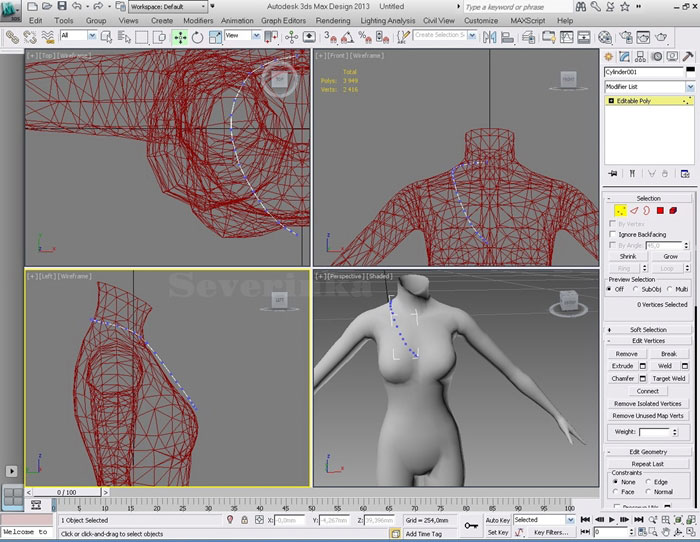The width and height of the screenshot is (700, 542).
Task: Activate the Select and Move tool
Action: coord(179,36)
